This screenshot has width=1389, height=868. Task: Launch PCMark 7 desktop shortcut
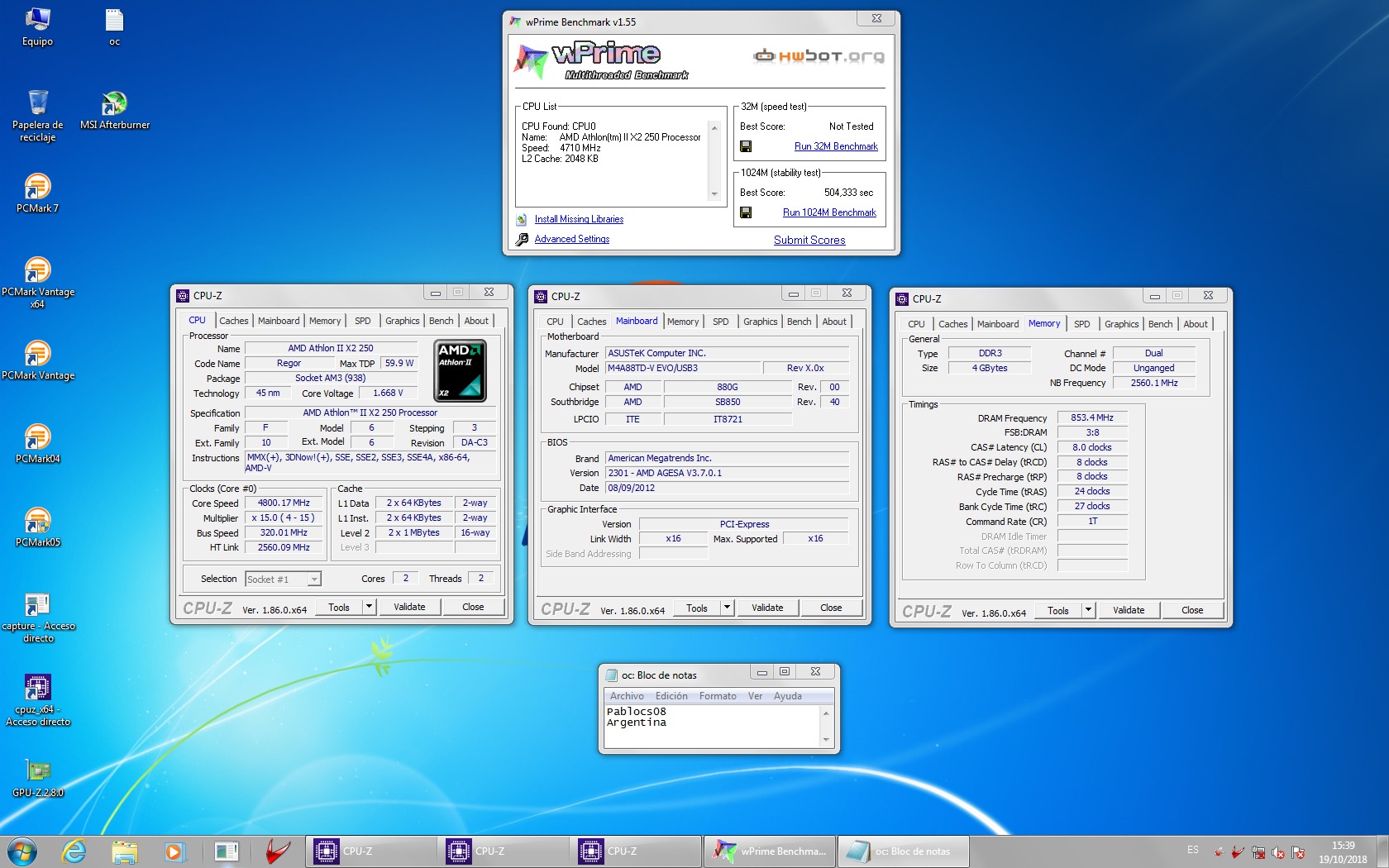coord(37,193)
